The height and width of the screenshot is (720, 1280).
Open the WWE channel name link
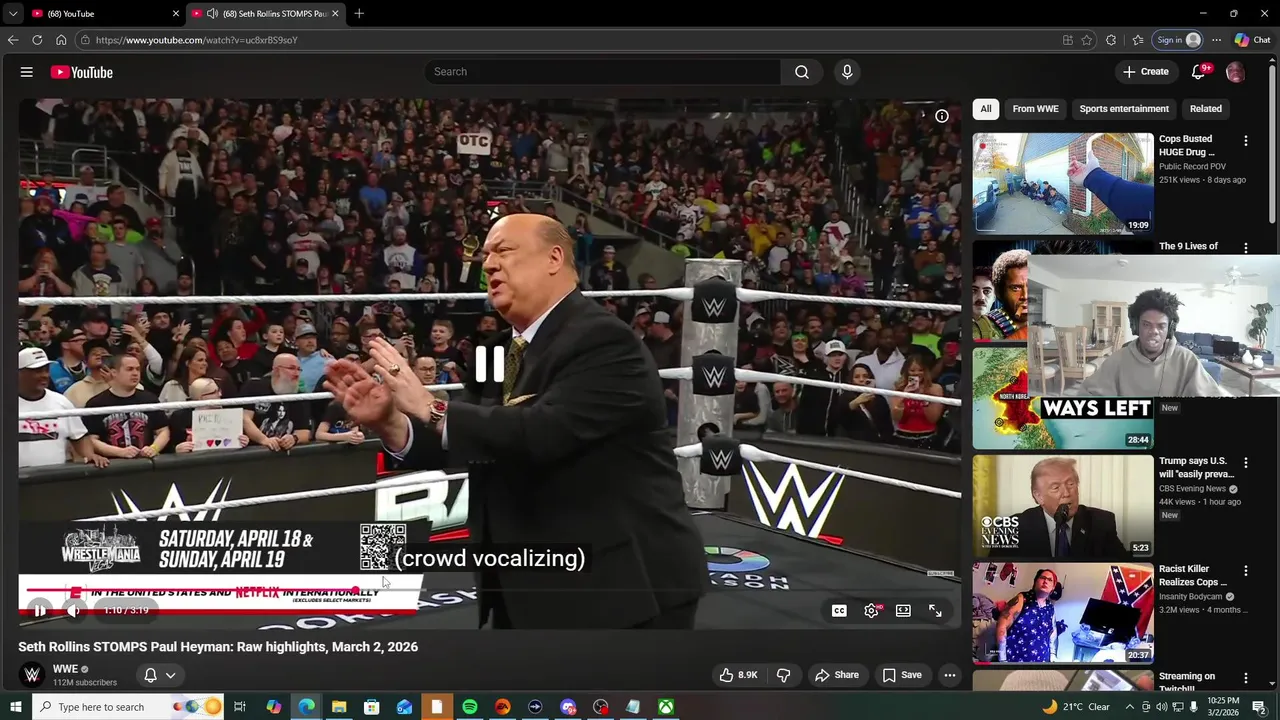[x=65, y=669]
